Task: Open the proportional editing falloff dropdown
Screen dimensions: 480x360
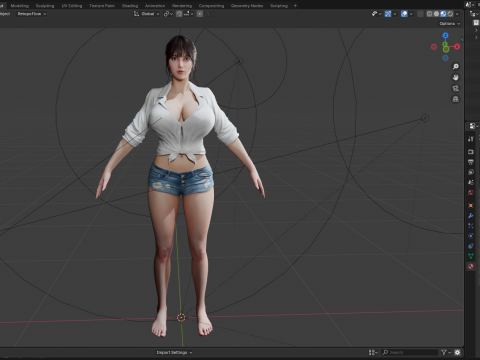Action: pyautogui.click(x=210, y=14)
